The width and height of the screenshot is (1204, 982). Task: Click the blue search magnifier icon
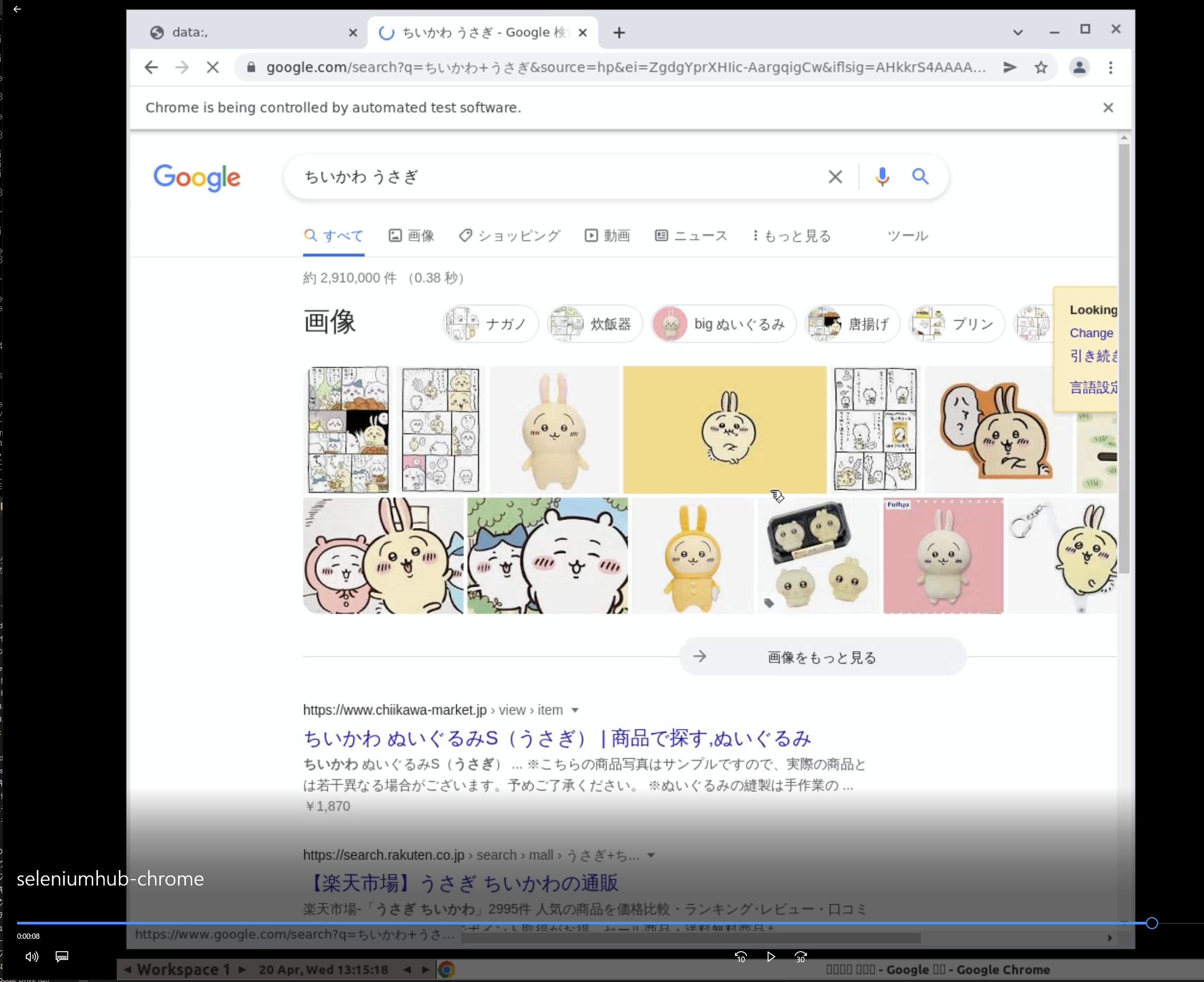(x=920, y=177)
